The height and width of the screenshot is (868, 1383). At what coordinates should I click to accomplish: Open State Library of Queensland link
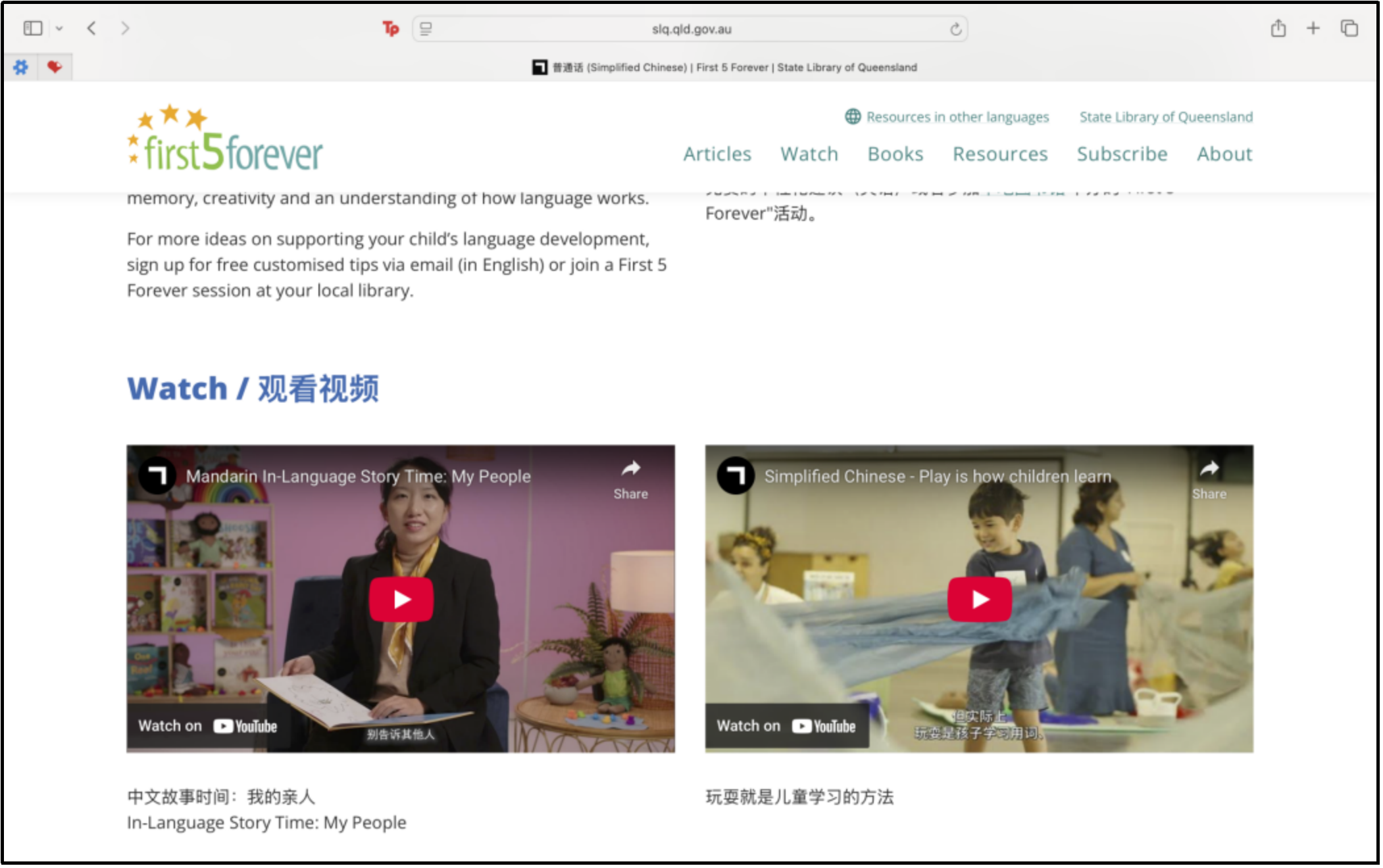[1165, 117]
